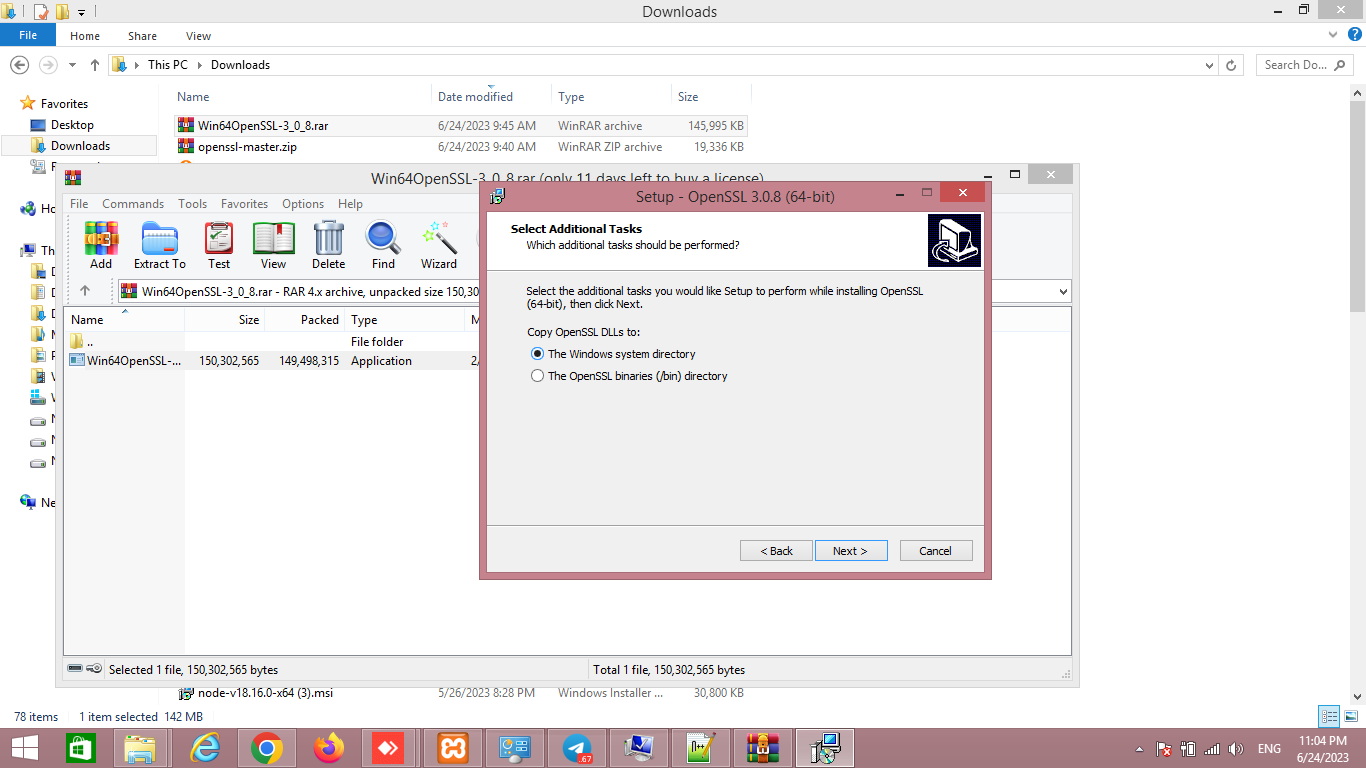Image resolution: width=1366 pixels, height=768 pixels.
Task: Click the Add icon in WinRAR toolbar
Action: pos(101,245)
